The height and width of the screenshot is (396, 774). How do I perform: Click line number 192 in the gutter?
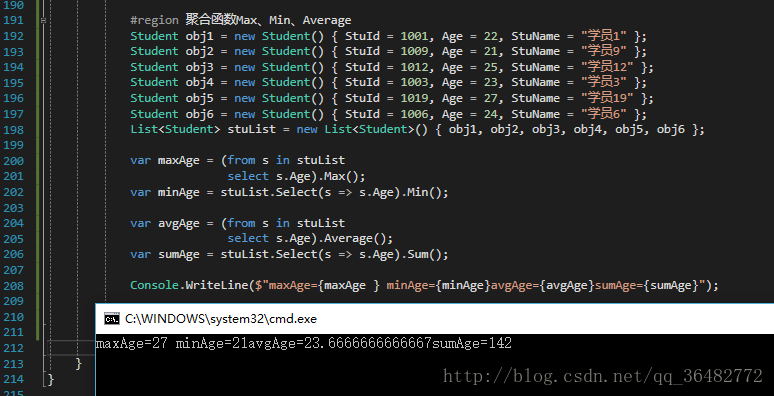(13, 36)
